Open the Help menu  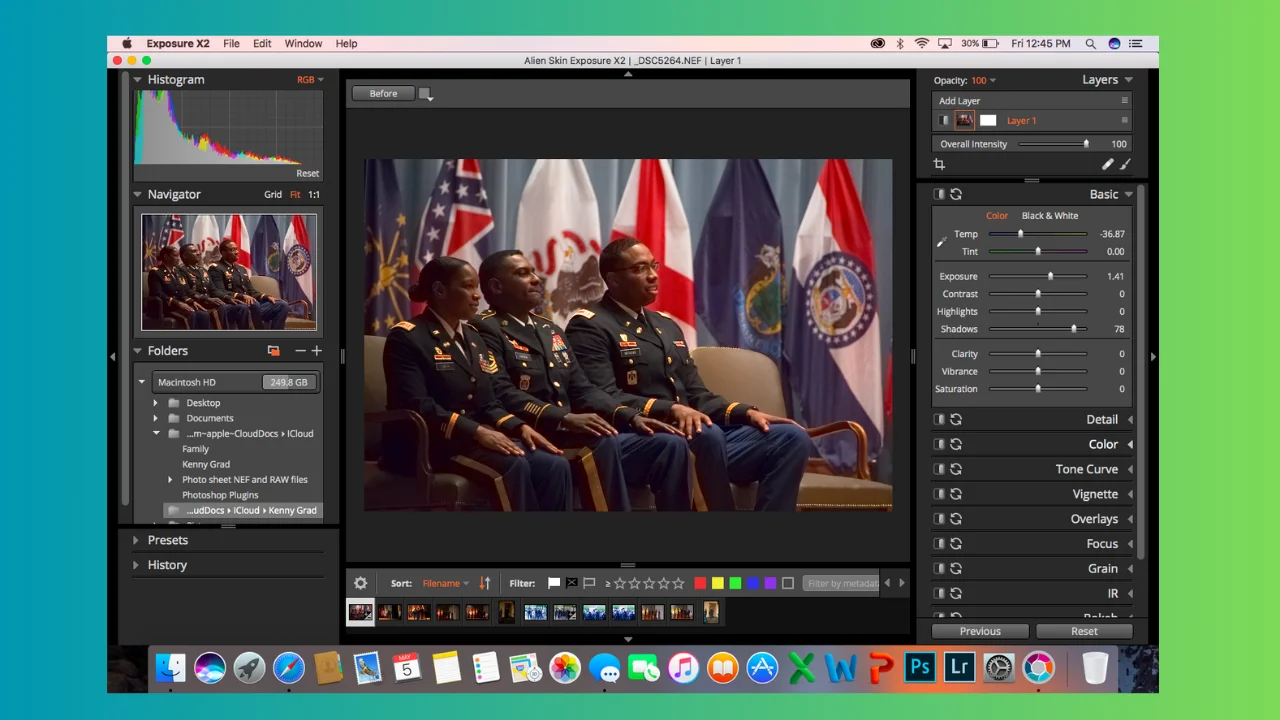pyautogui.click(x=346, y=44)
